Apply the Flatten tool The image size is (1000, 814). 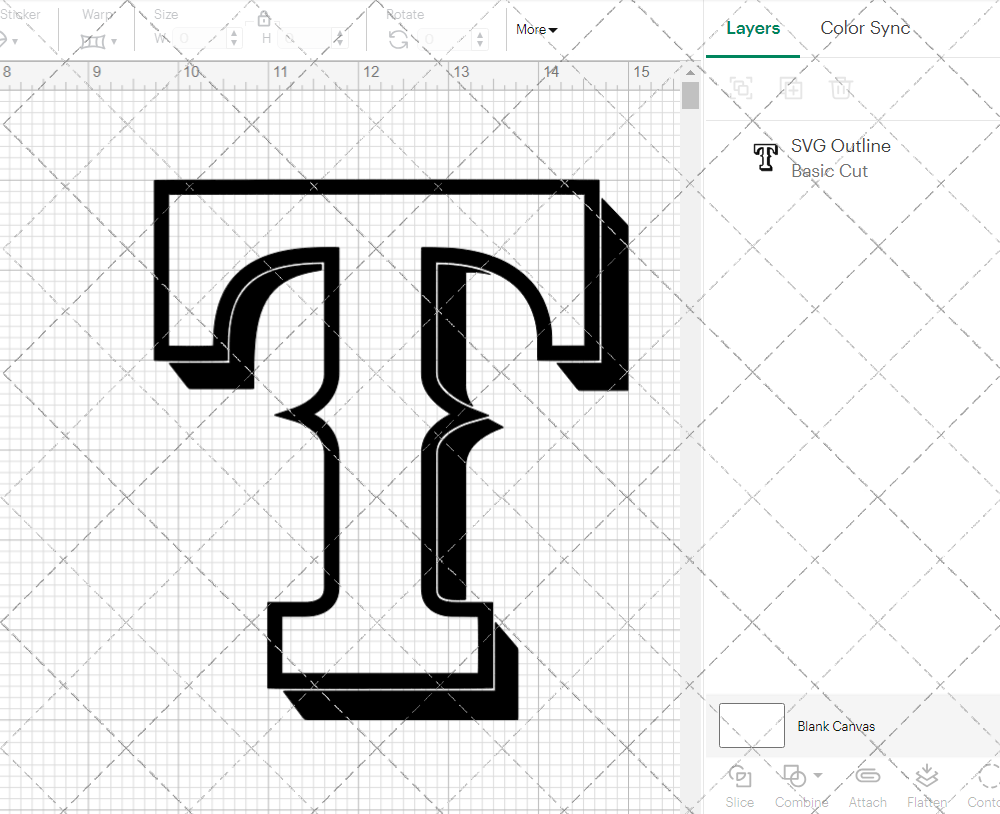(x=926, y=787)
